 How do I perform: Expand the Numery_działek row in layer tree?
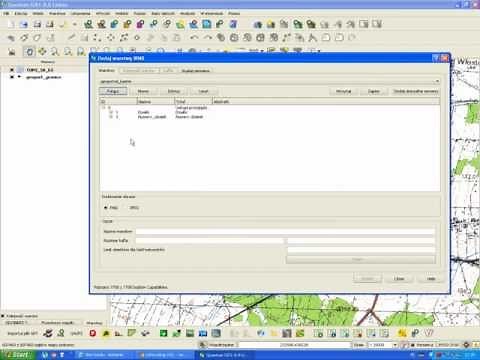tap(111, 117)
